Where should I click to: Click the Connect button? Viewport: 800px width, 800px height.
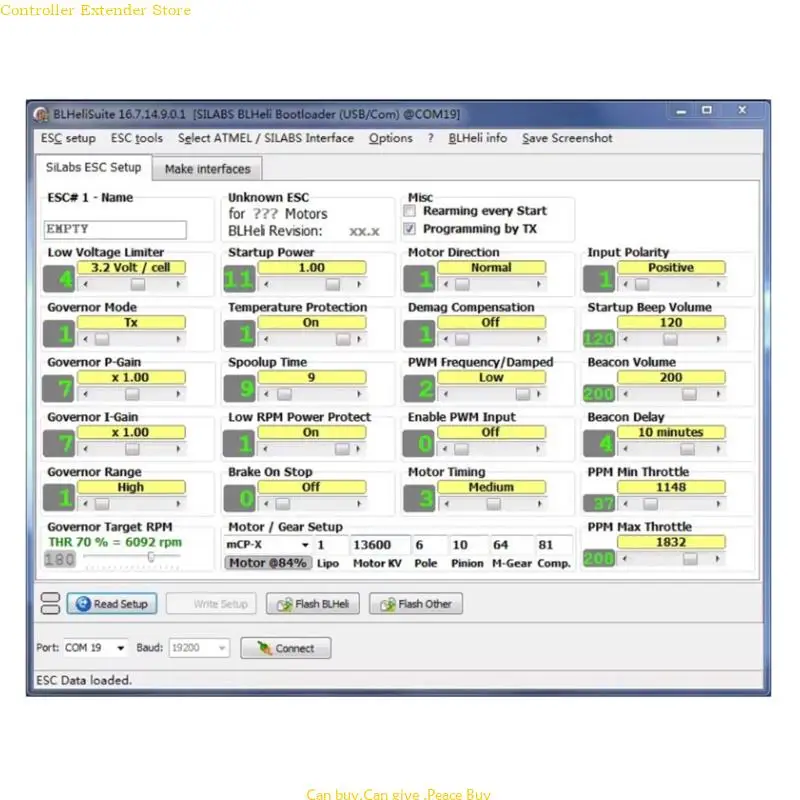[x=286, y=648]
